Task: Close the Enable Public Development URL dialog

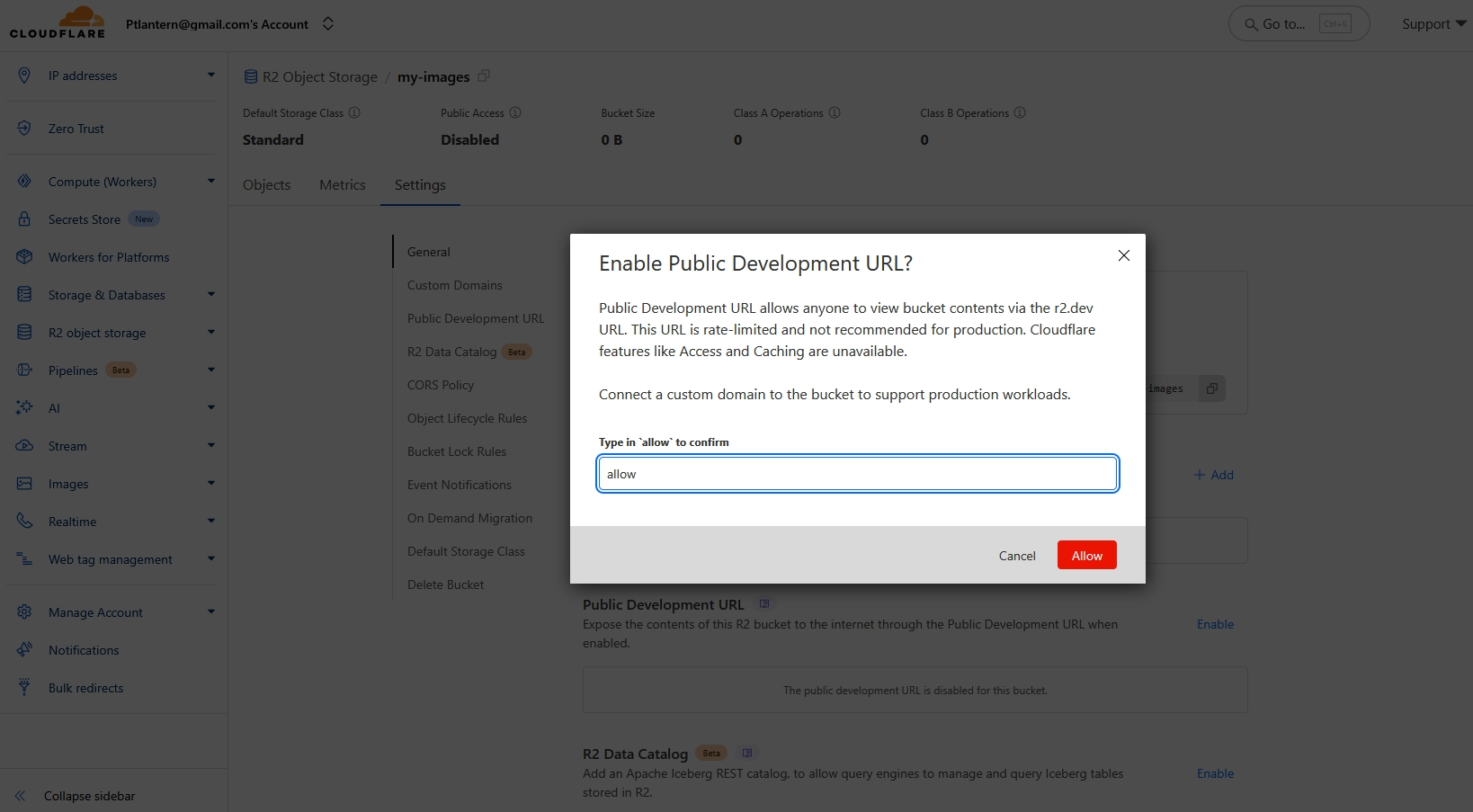Action: tap(1123, 255)
